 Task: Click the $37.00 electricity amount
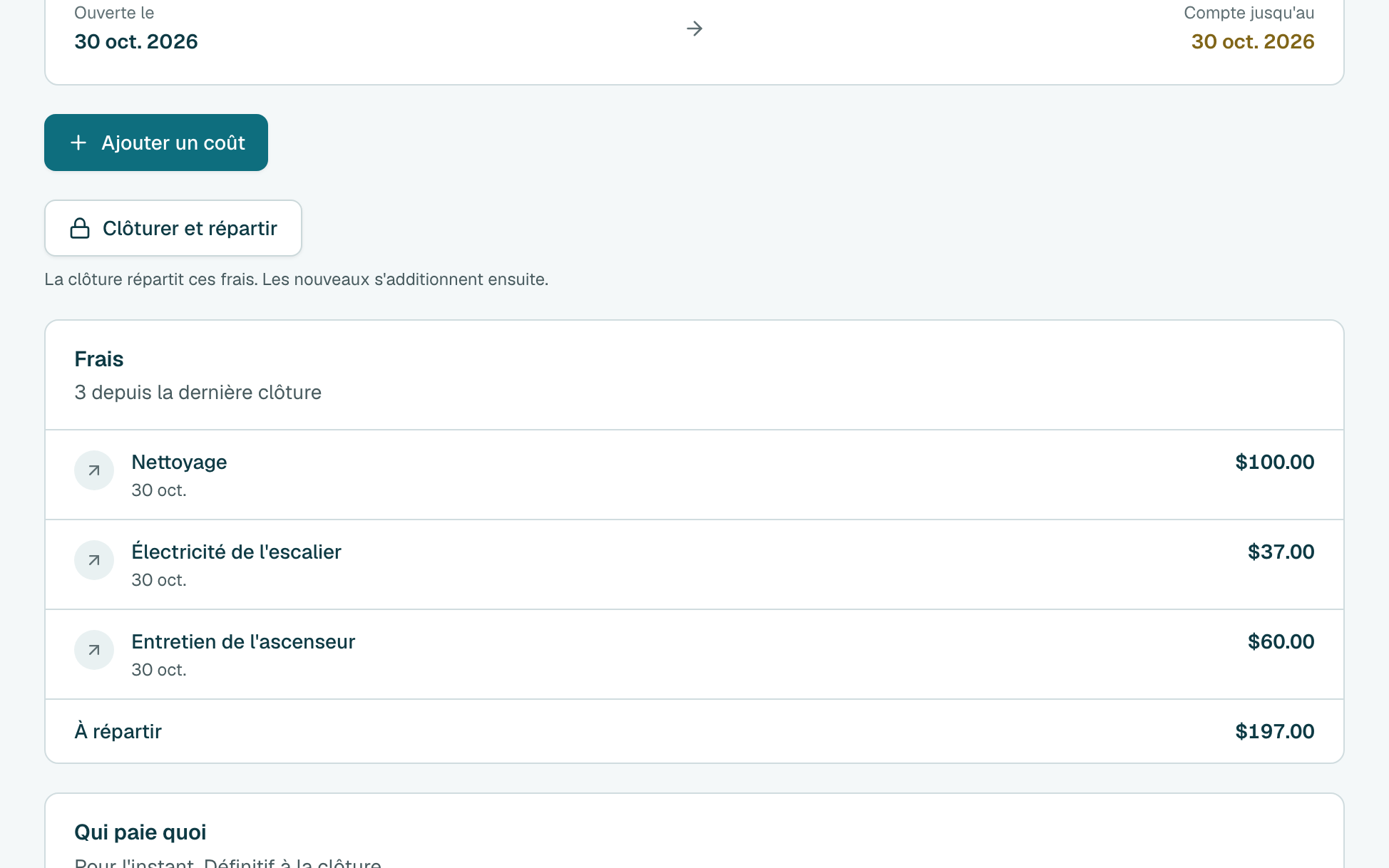pos(1281,552)
